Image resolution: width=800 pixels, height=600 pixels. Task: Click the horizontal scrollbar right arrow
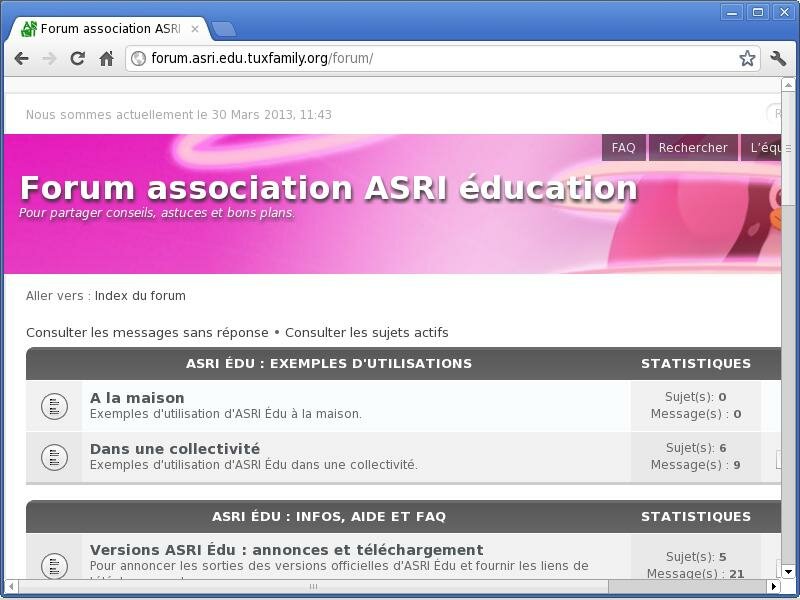(774, 586)
